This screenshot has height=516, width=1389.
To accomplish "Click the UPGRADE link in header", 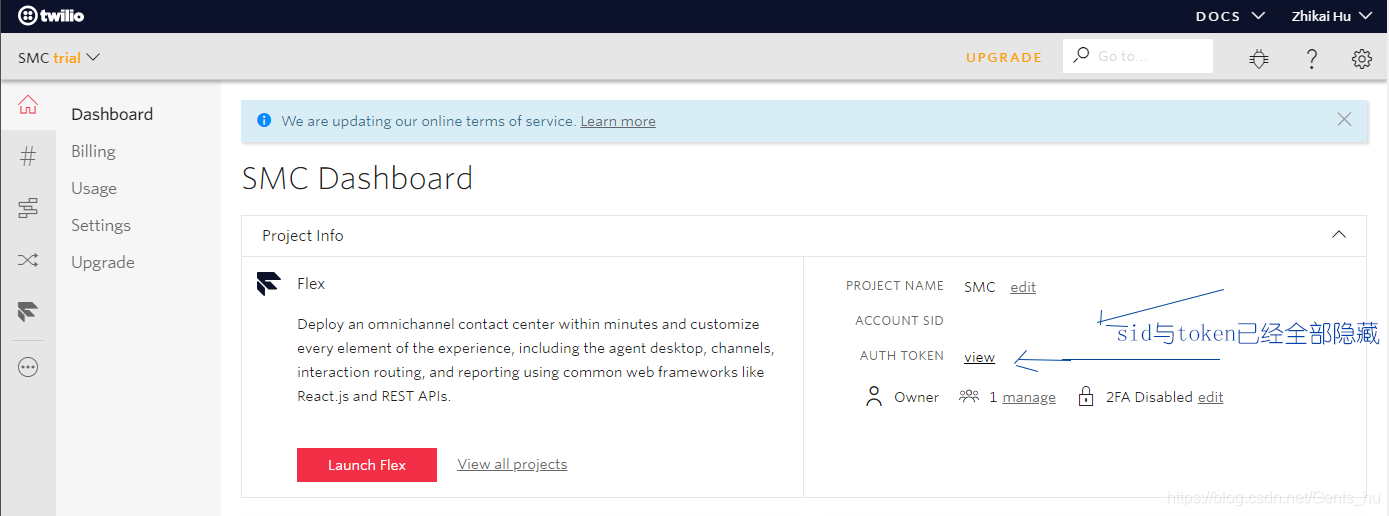I will tap(1004, 57).
